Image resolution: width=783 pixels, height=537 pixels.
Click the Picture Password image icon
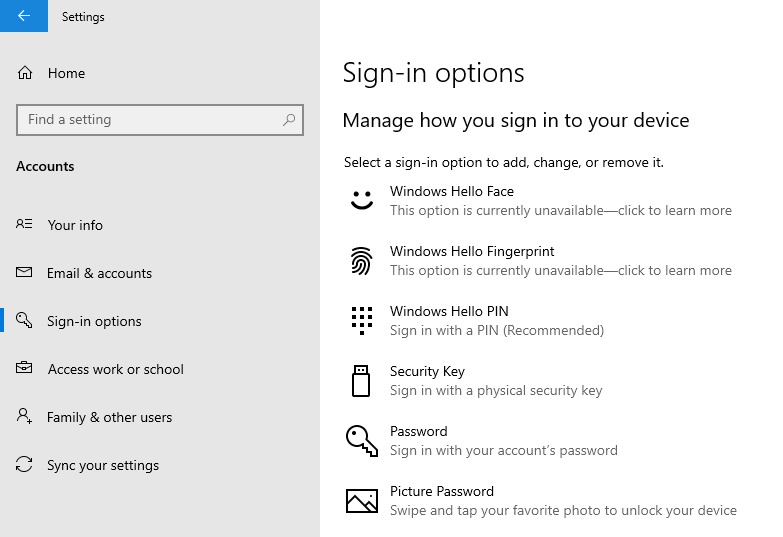pos(362,501)
